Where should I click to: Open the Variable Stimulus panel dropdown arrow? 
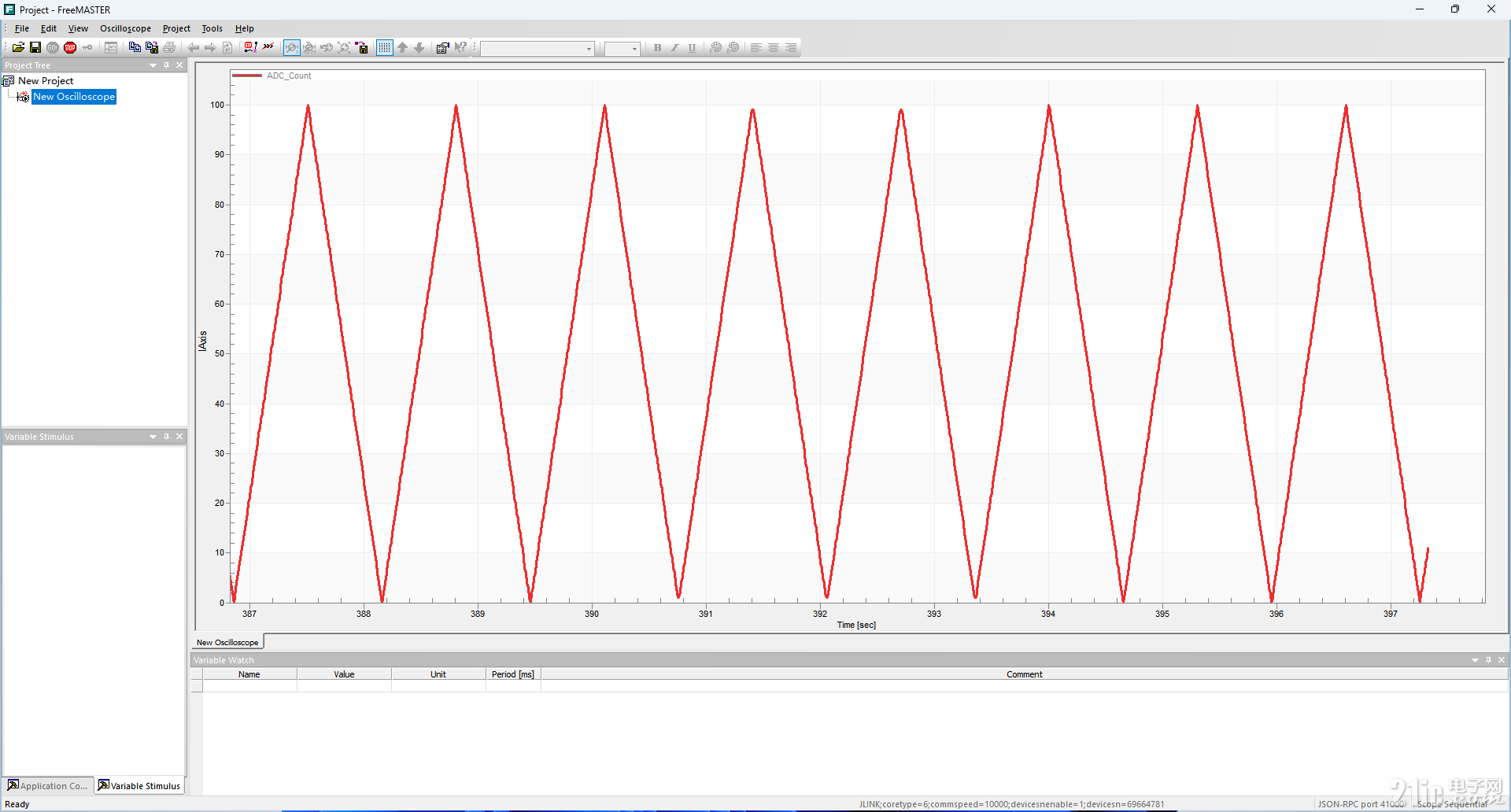coord(153,437)
